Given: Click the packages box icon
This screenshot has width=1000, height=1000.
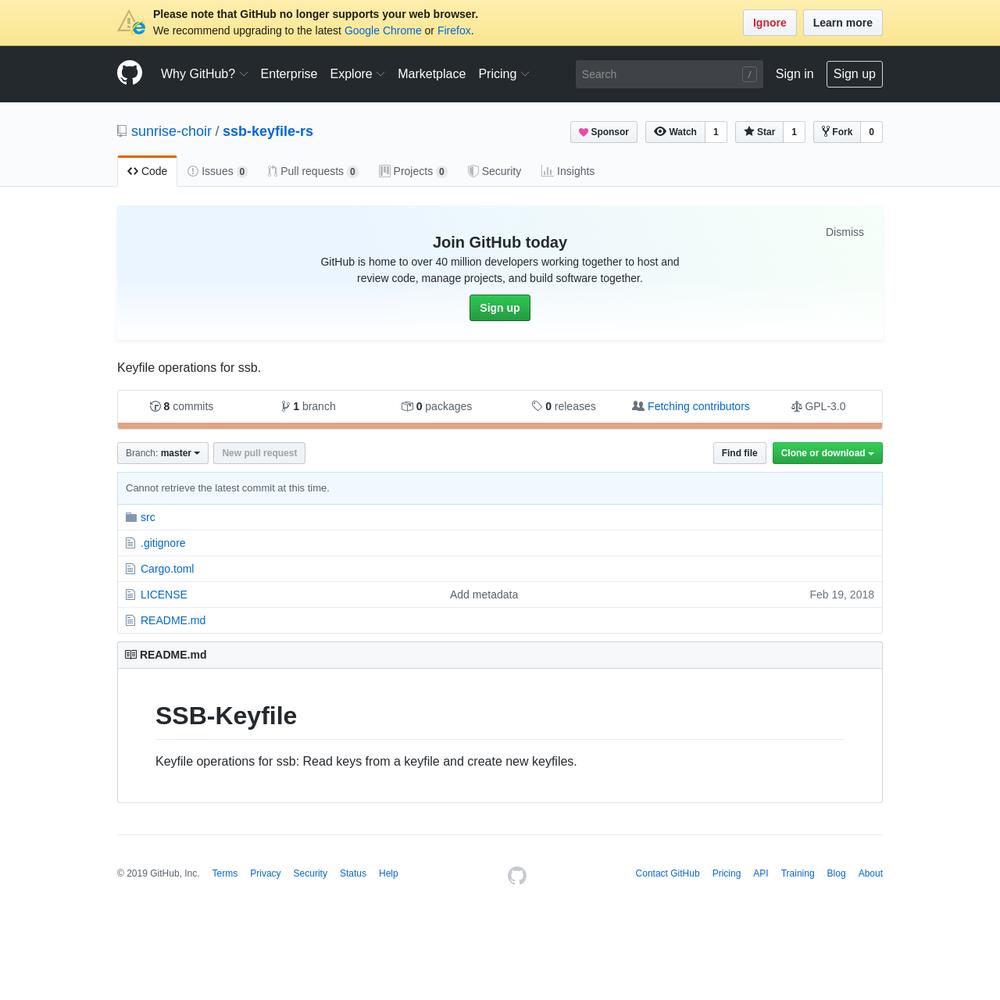Looking at the screenshot, I should tap(407, 406).
